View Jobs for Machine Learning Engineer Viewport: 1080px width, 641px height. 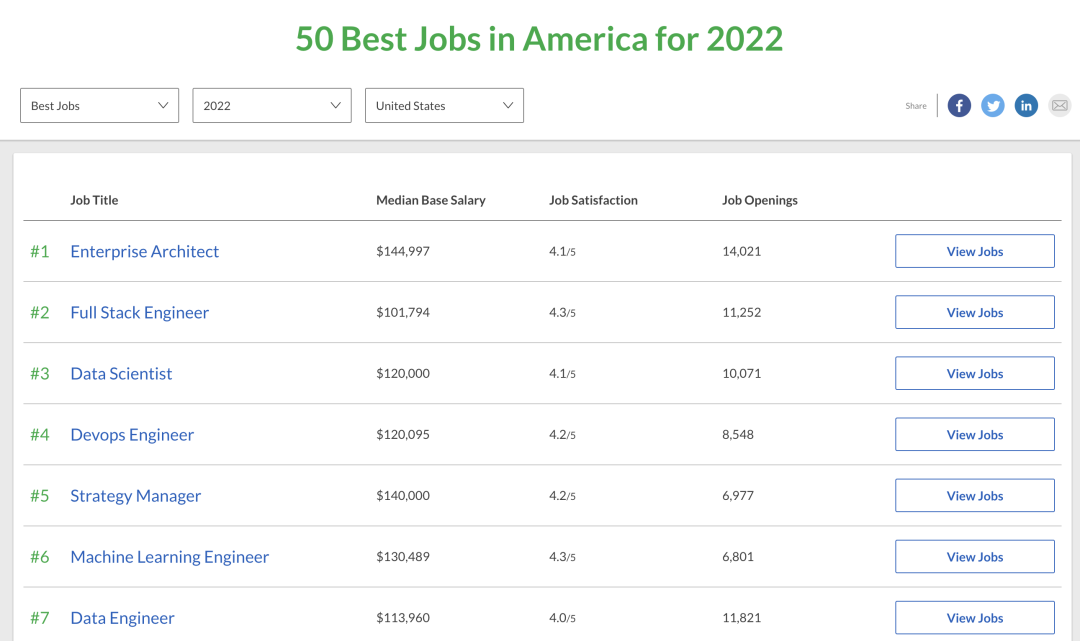(975, 557)
